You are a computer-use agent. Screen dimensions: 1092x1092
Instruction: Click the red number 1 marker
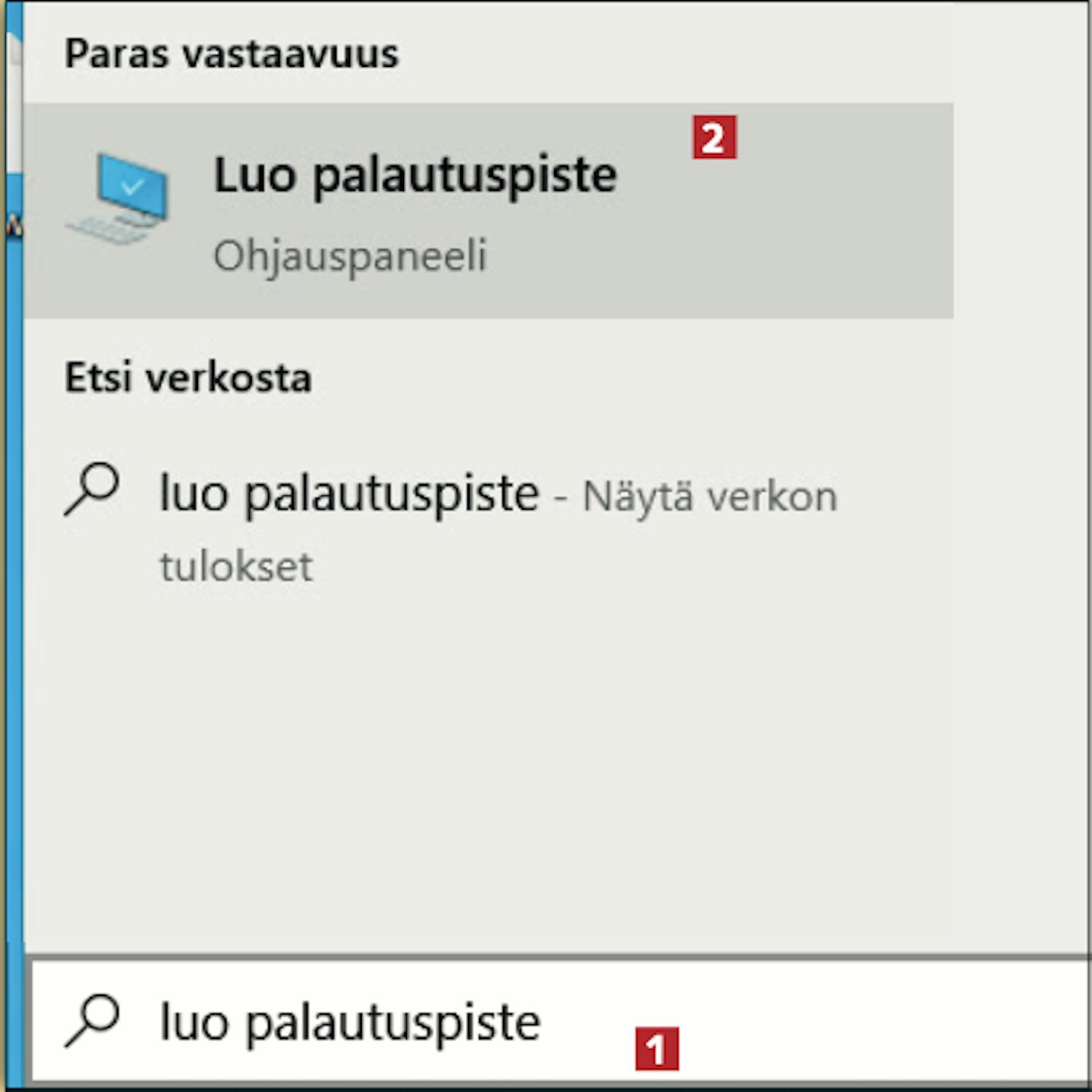657,1048
